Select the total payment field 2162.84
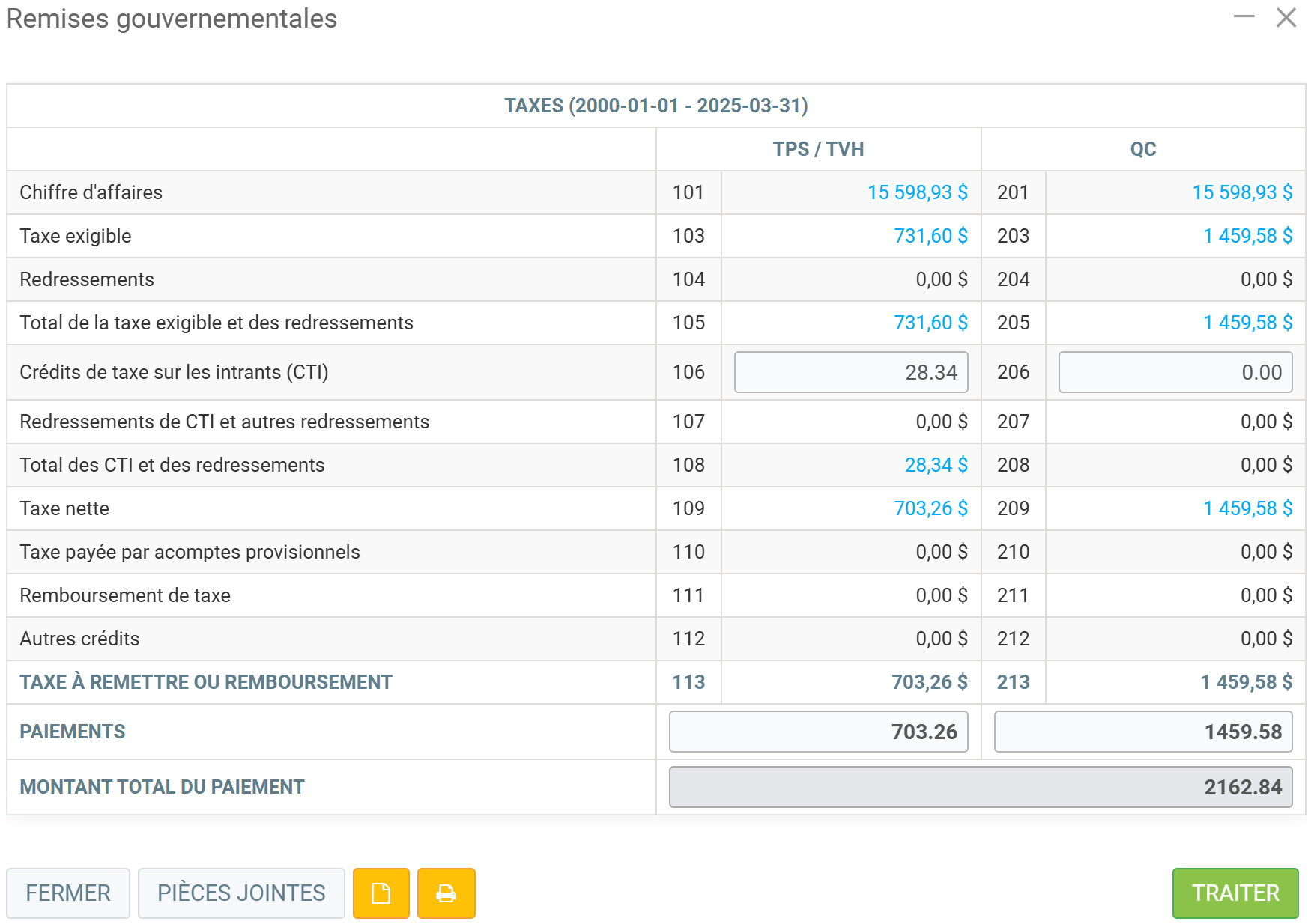1308x924 pixels. coord(980,787)
